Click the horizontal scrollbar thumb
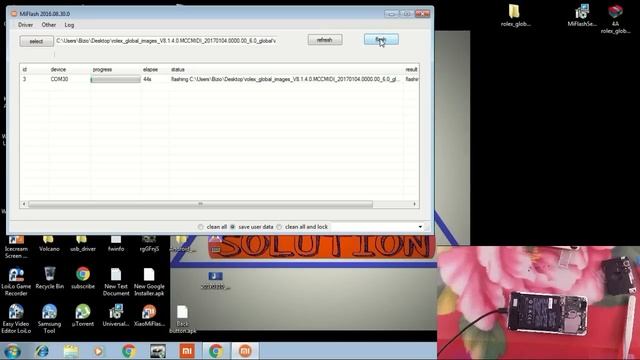The height and width of the screenshot is (360, 640). (x=200, y=204)
